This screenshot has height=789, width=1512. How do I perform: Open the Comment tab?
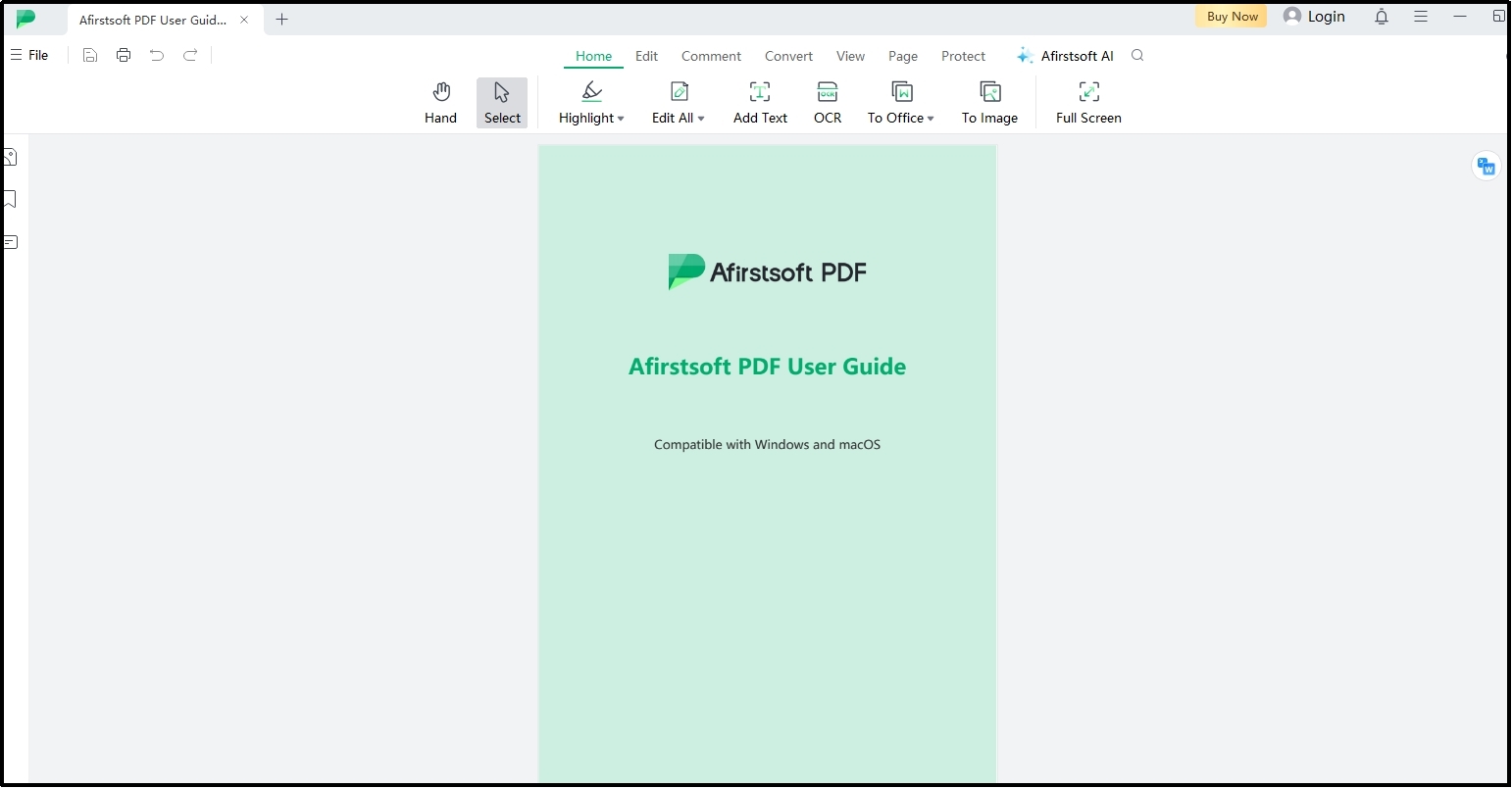point(711,56)
